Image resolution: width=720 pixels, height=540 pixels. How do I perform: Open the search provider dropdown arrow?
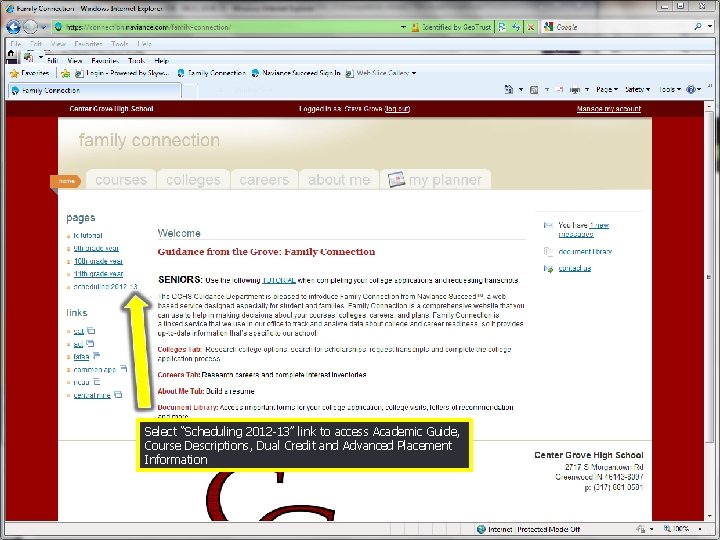pyautogui.click(x=710, y=27)
